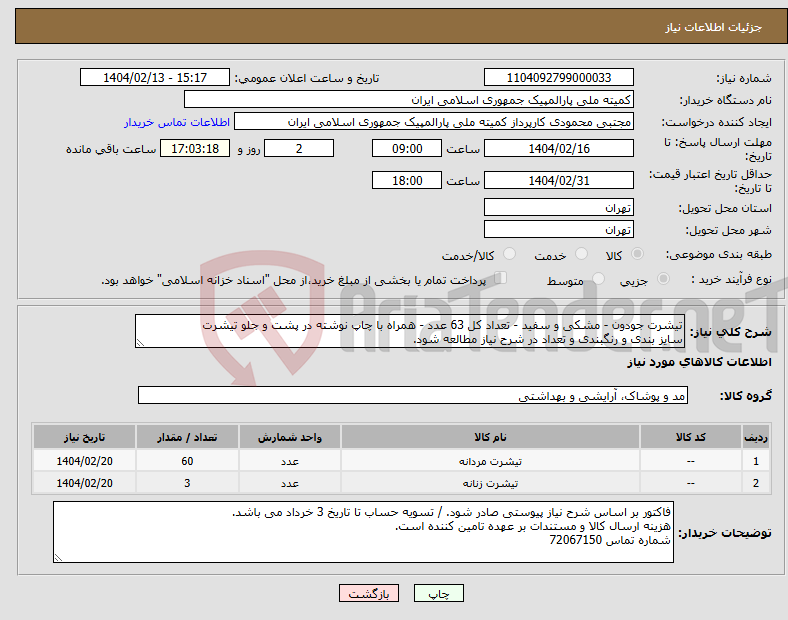The width and height of the screenshot is (788, 620).
Task: Click the remaining days field showing 2
Action: 299,149
